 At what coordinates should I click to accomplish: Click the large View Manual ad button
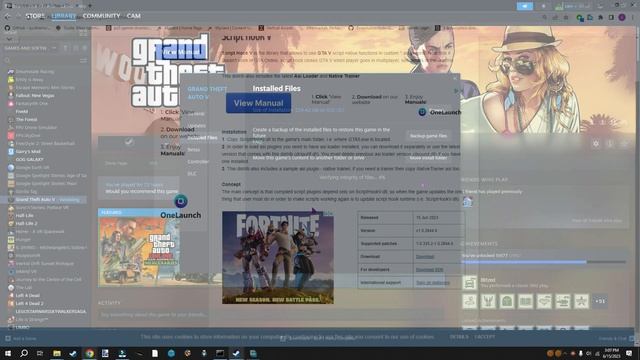pyautogui.click(x=258, y=103)
